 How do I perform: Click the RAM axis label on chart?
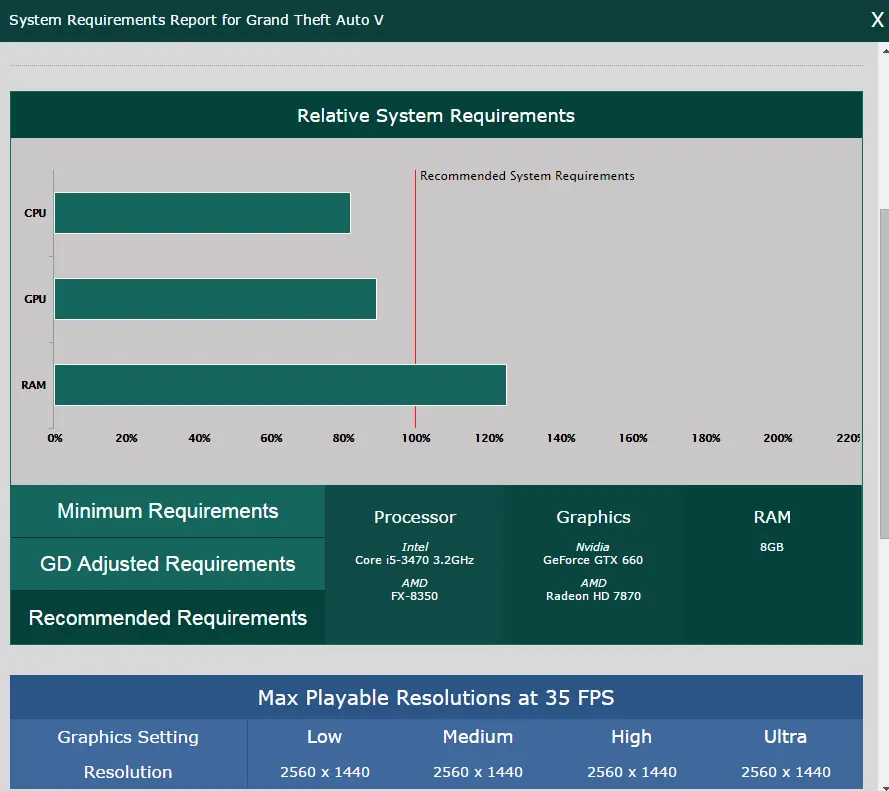click(33, 385)
